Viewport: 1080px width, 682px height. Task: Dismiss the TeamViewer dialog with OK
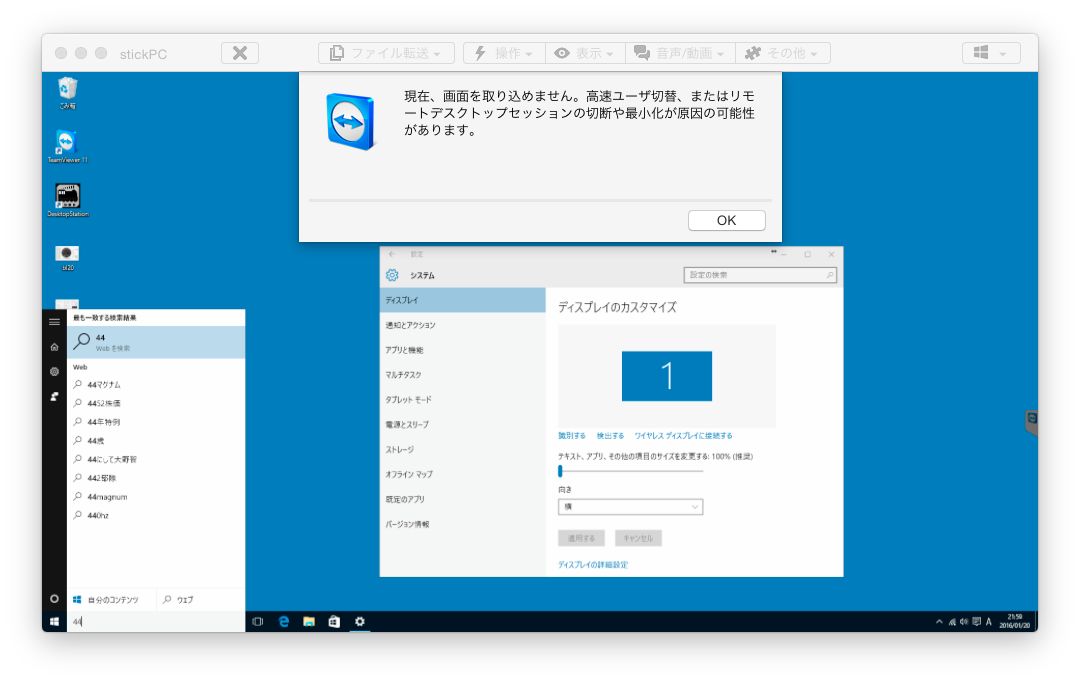coord(727,220)
